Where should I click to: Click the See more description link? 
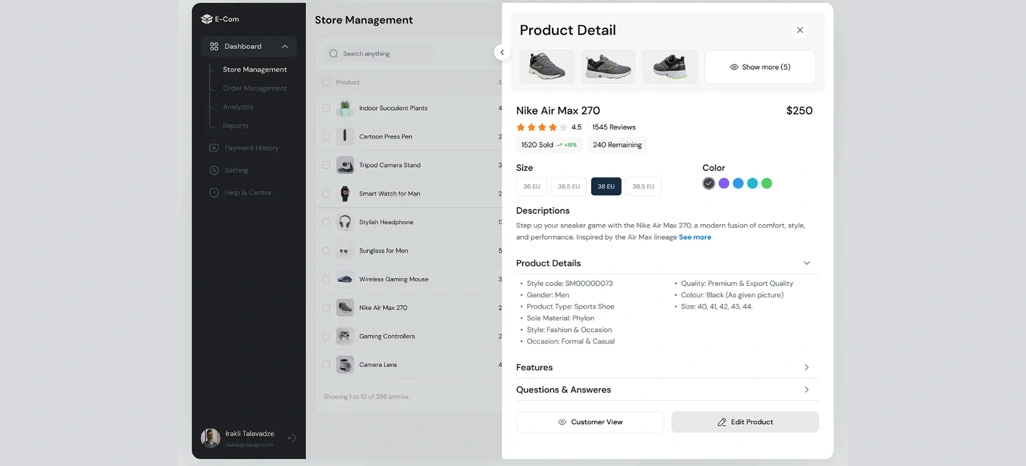coord(695,238)
